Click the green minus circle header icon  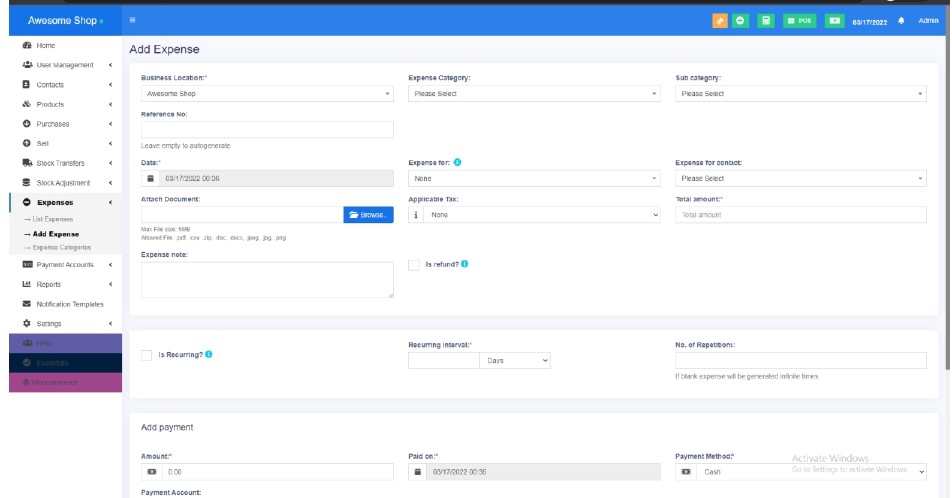[x=742, y=20]
